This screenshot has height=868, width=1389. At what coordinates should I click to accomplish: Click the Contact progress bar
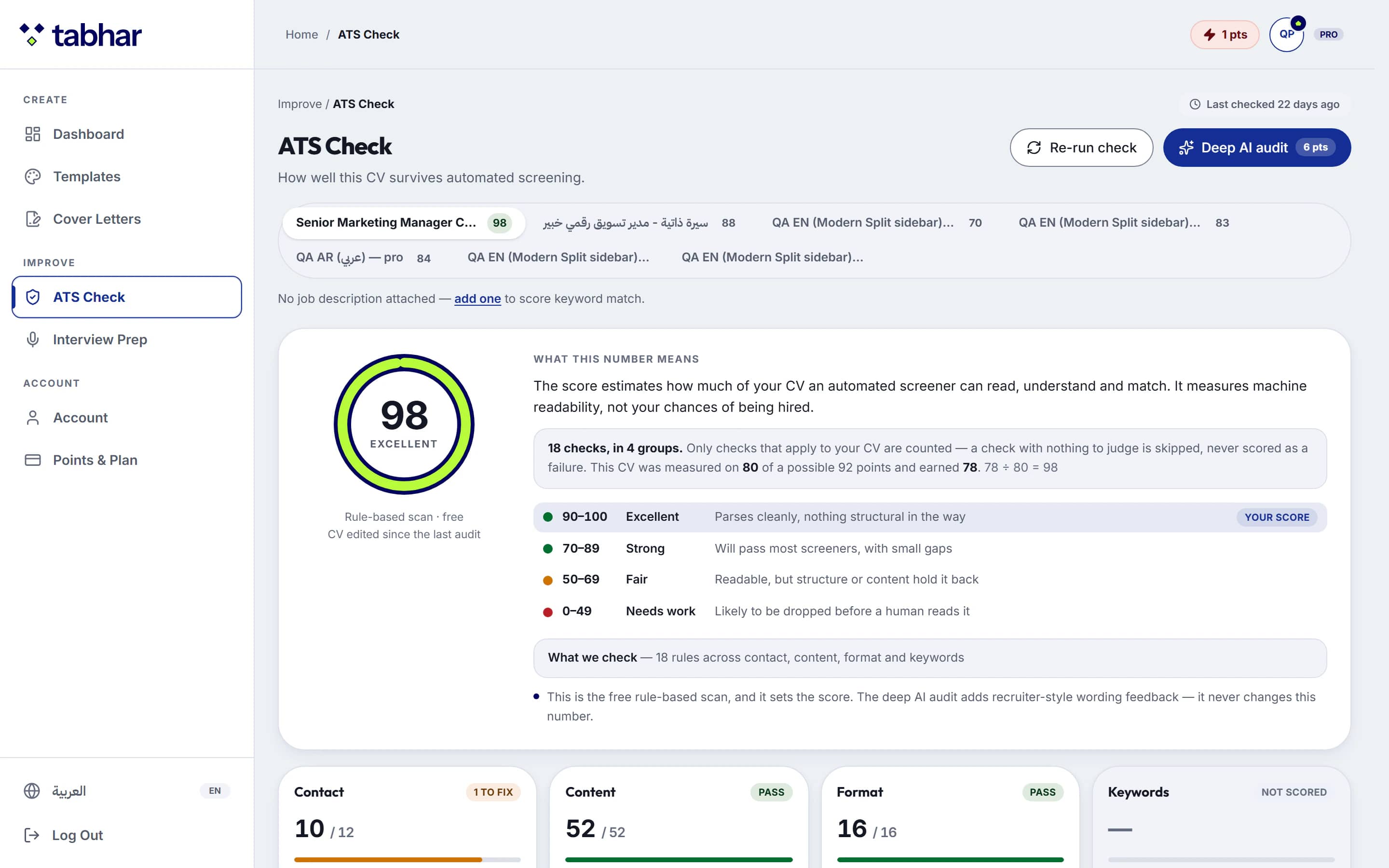[x=407, y=859]
